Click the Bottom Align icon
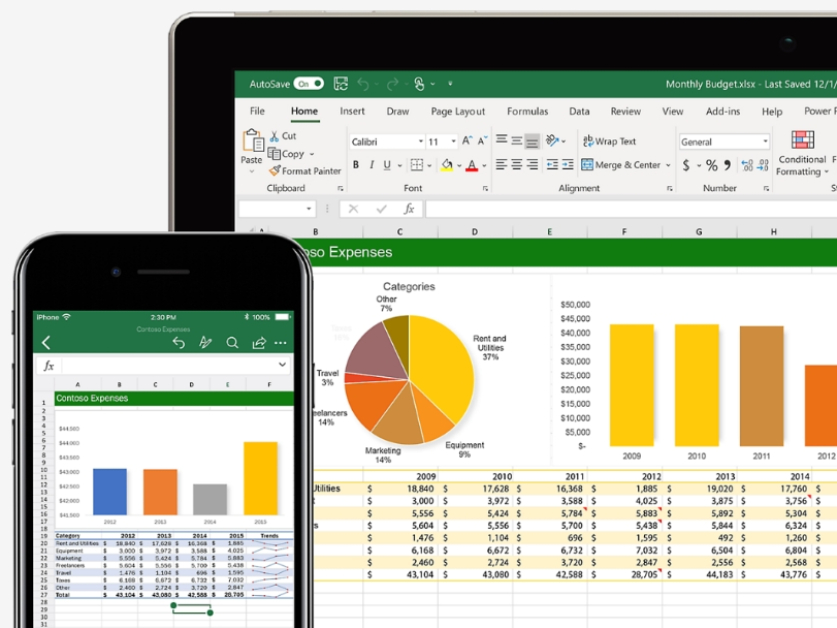 click(532, 142)
